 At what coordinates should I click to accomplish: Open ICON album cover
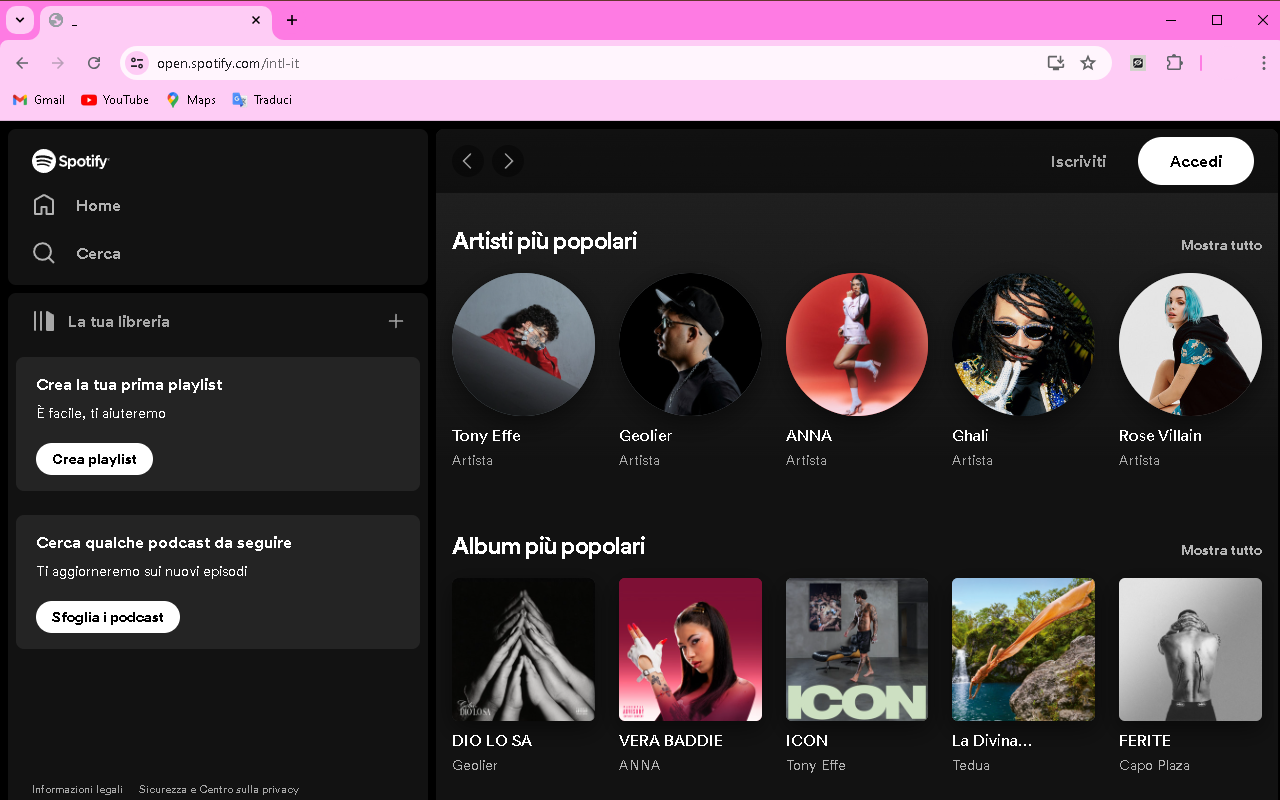pos(857,649)
